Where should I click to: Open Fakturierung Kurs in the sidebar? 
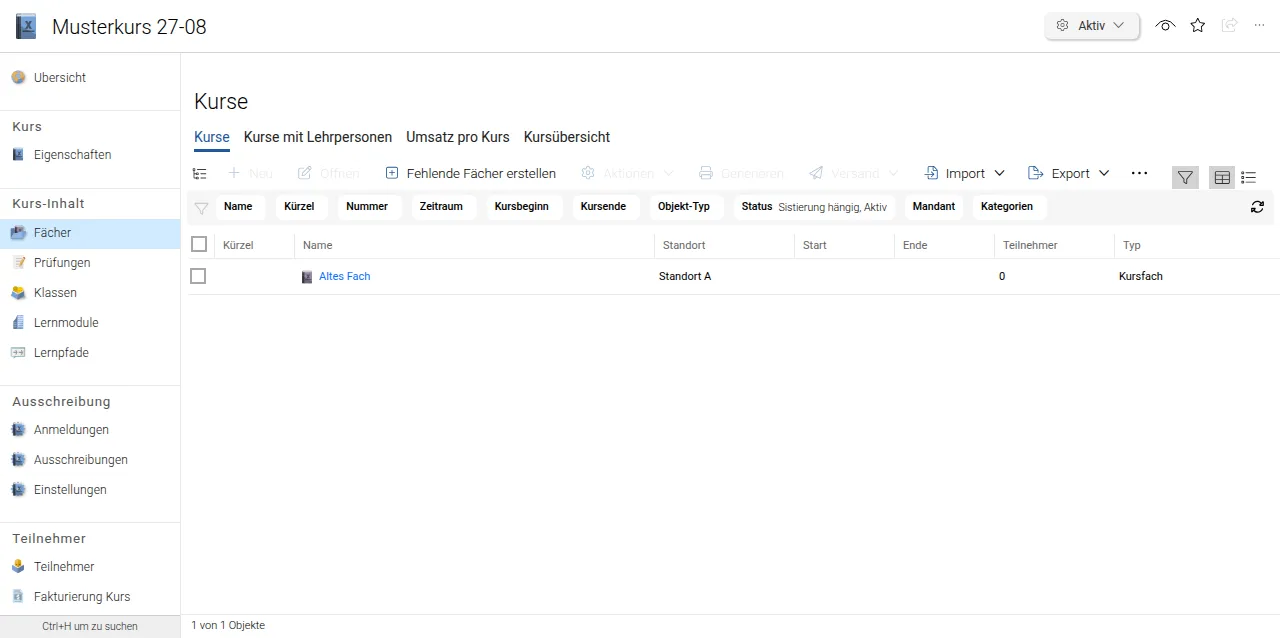pos(90,597)
